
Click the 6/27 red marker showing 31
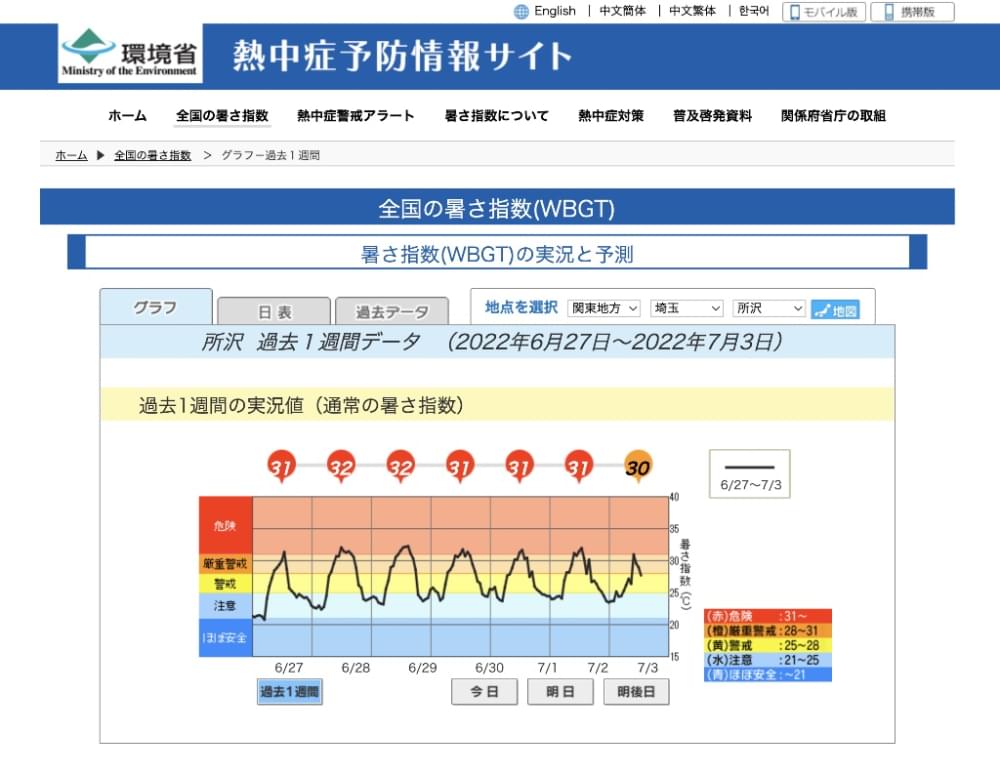282,466
